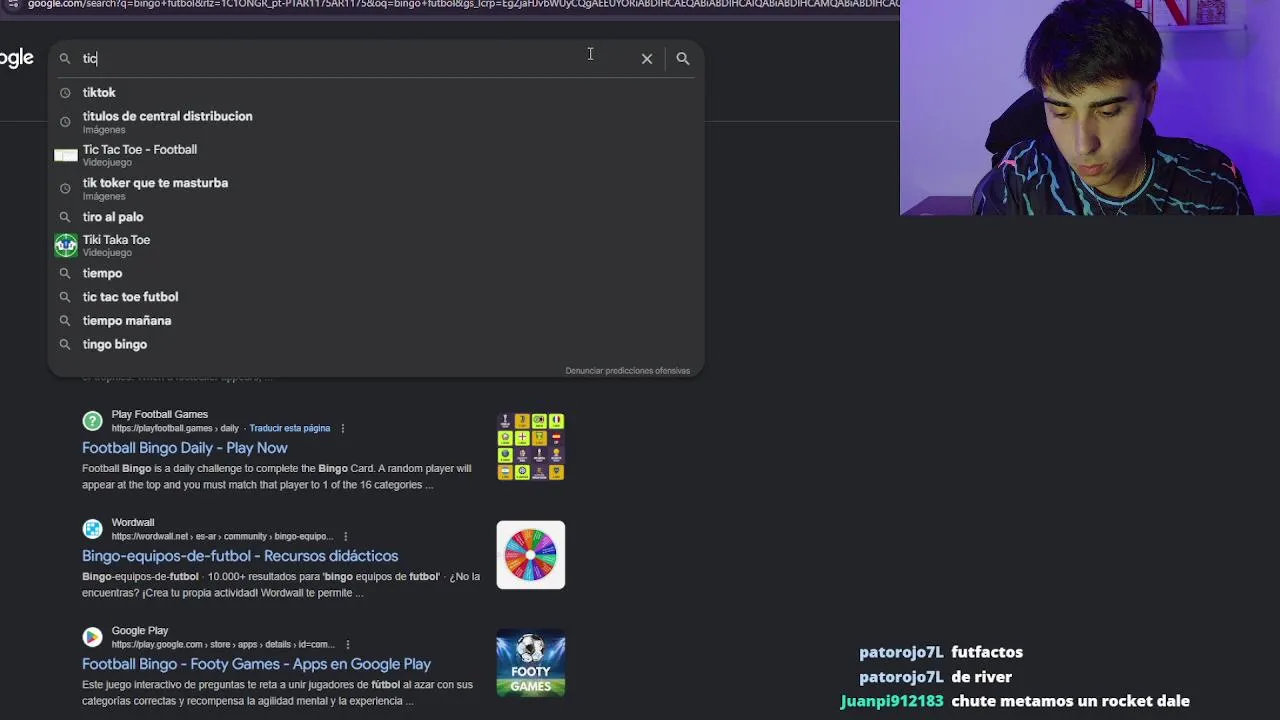The height and width of the screenshot is (720, 1280).
Task: Click magnifier icon beside 'tiro al palo'
Action: 65,217
